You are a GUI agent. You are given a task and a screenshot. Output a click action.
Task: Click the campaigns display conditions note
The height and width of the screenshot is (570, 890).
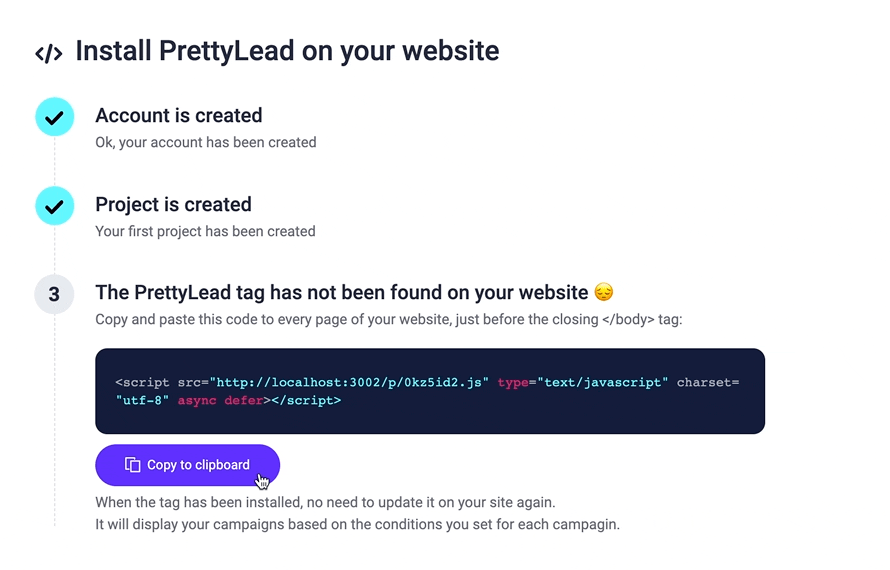(x=358, y=524)
